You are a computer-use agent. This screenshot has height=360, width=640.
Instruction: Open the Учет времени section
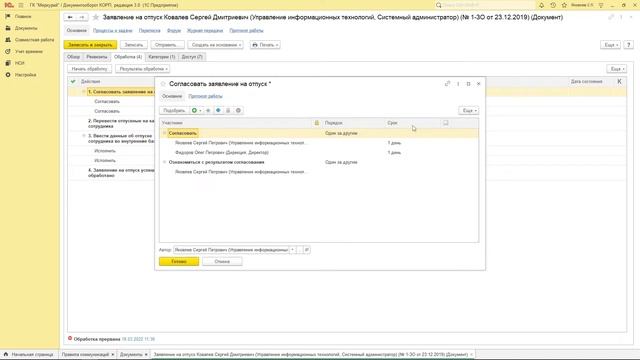[x=30, y=52]
